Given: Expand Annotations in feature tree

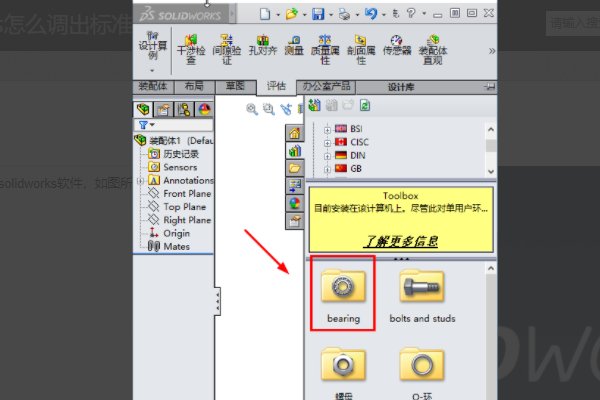Looking at the screenshot, I should click(140, 181).
